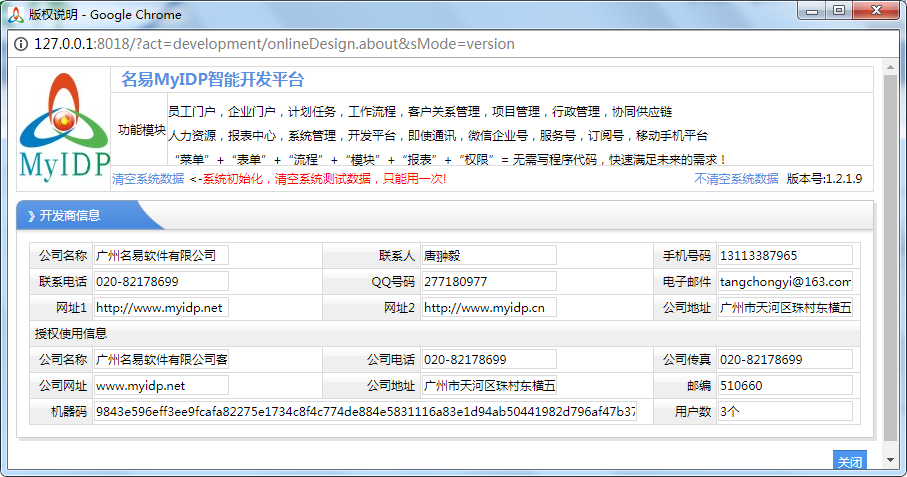
Task: Click the Chrome window title icon
Action: pos(15,14)
